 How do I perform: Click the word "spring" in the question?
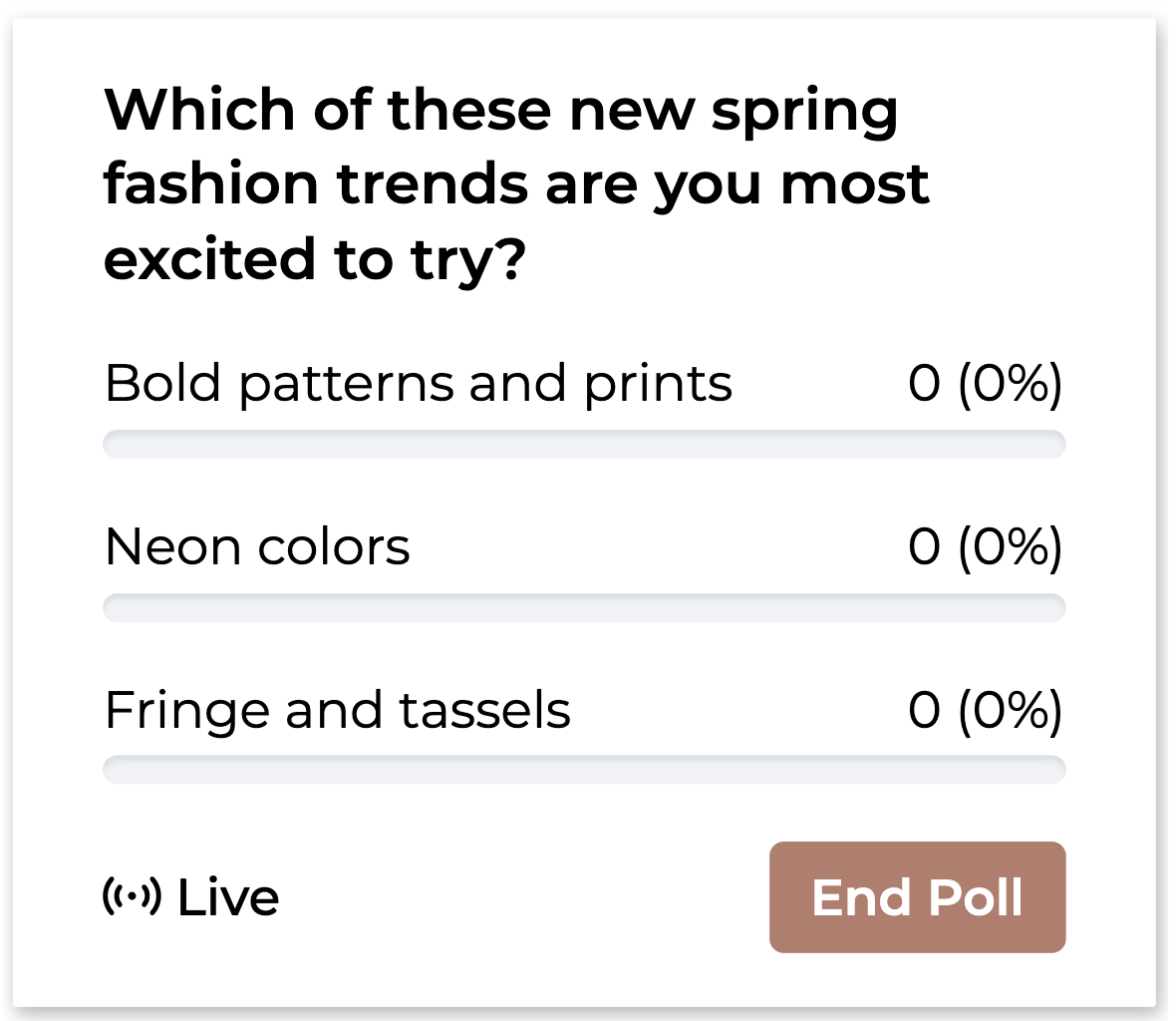pyautogui.click(x=804, y=113)
